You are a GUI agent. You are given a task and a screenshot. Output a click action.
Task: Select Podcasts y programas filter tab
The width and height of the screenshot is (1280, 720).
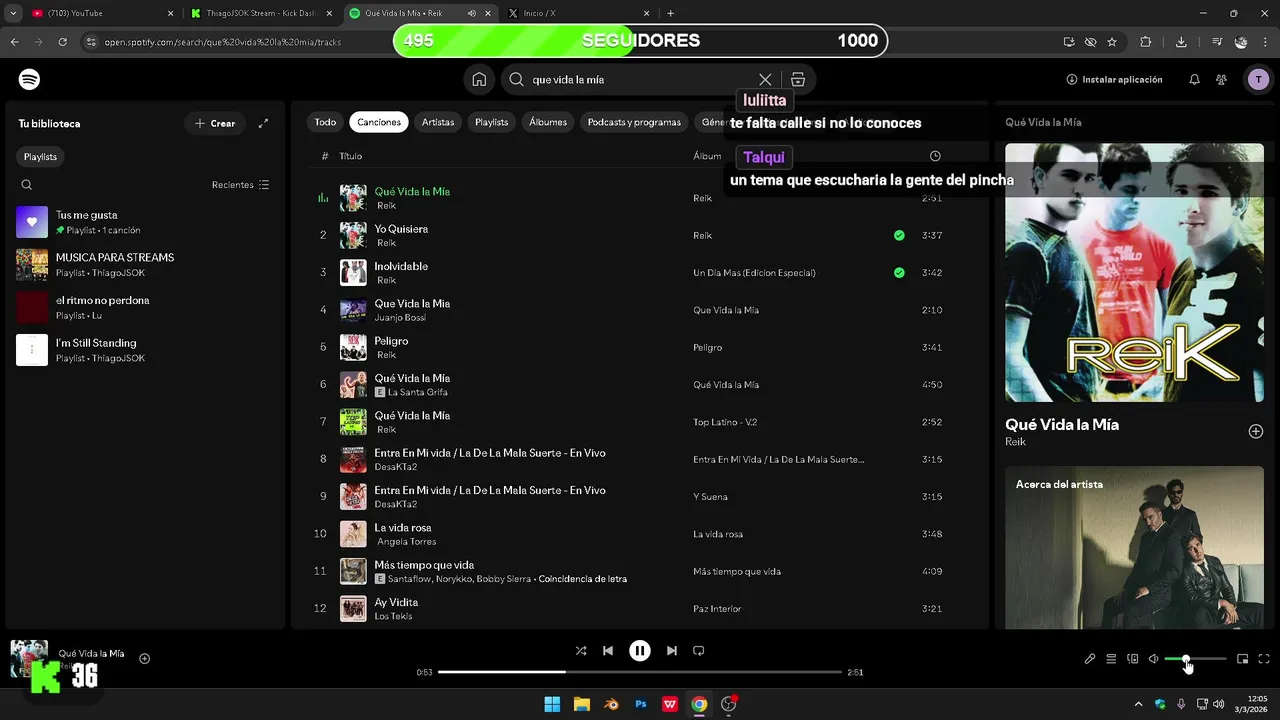pyautogui.click(x=634, y=122)
